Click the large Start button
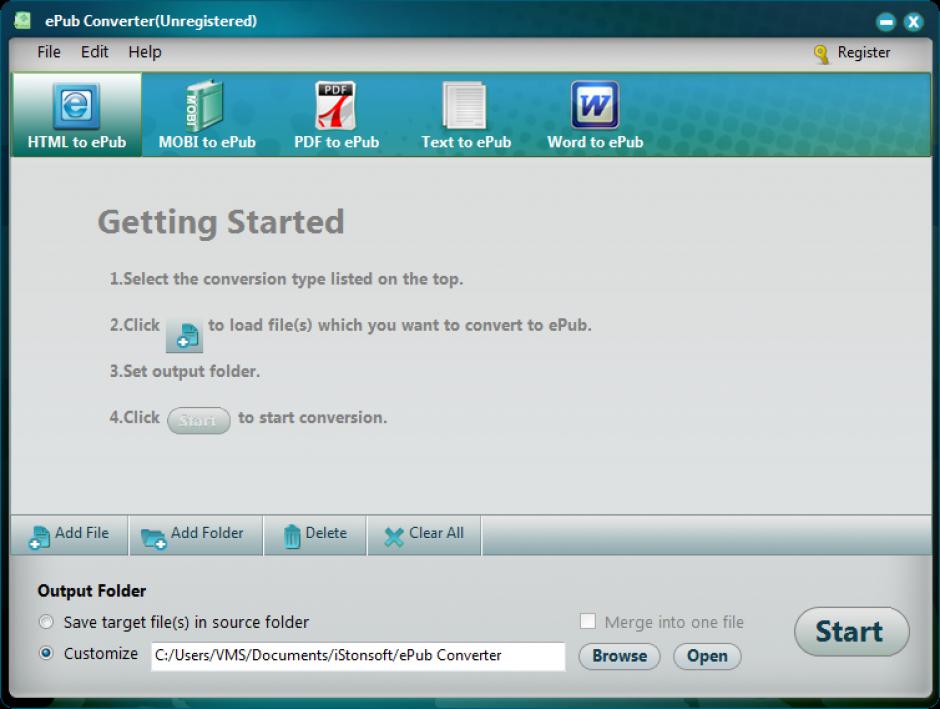This screenshot has width=940, height=709. click(851, 632)
